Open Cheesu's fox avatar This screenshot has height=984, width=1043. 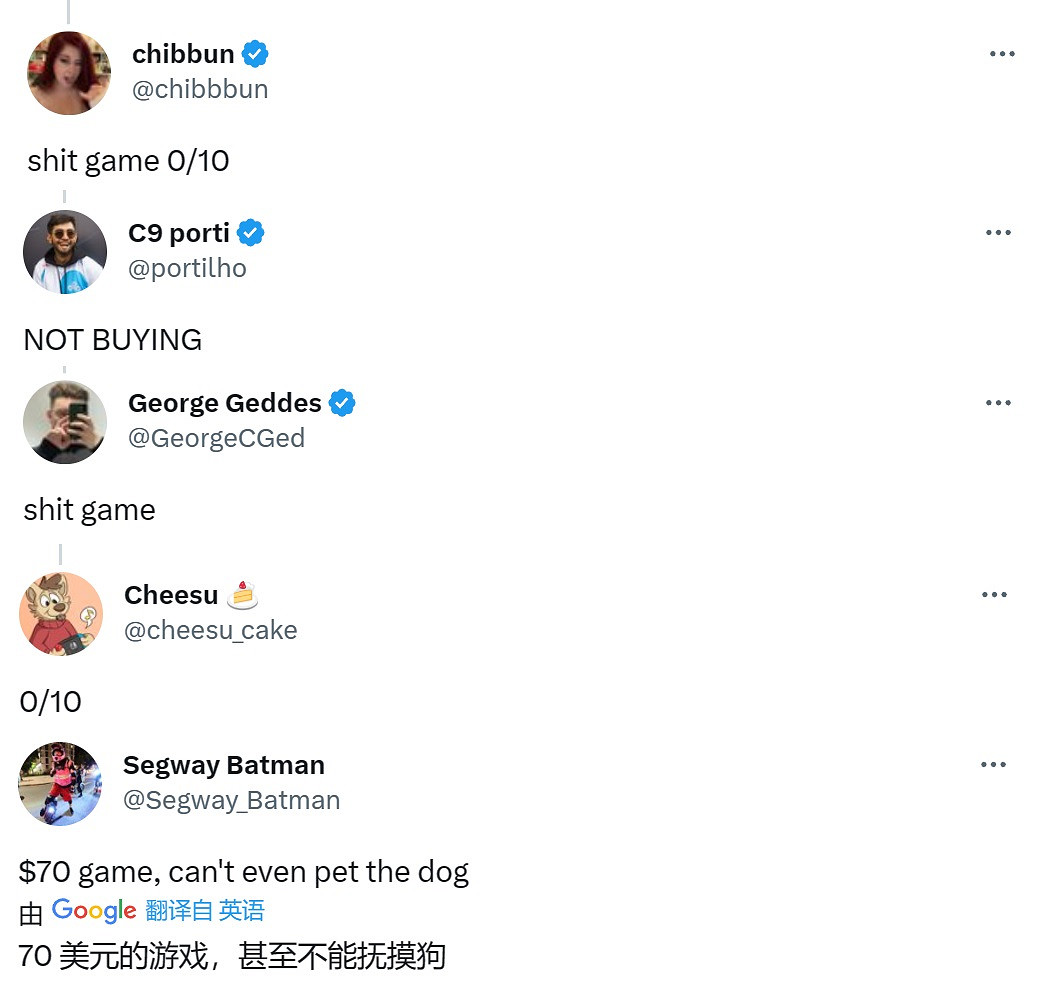[61, 614]
